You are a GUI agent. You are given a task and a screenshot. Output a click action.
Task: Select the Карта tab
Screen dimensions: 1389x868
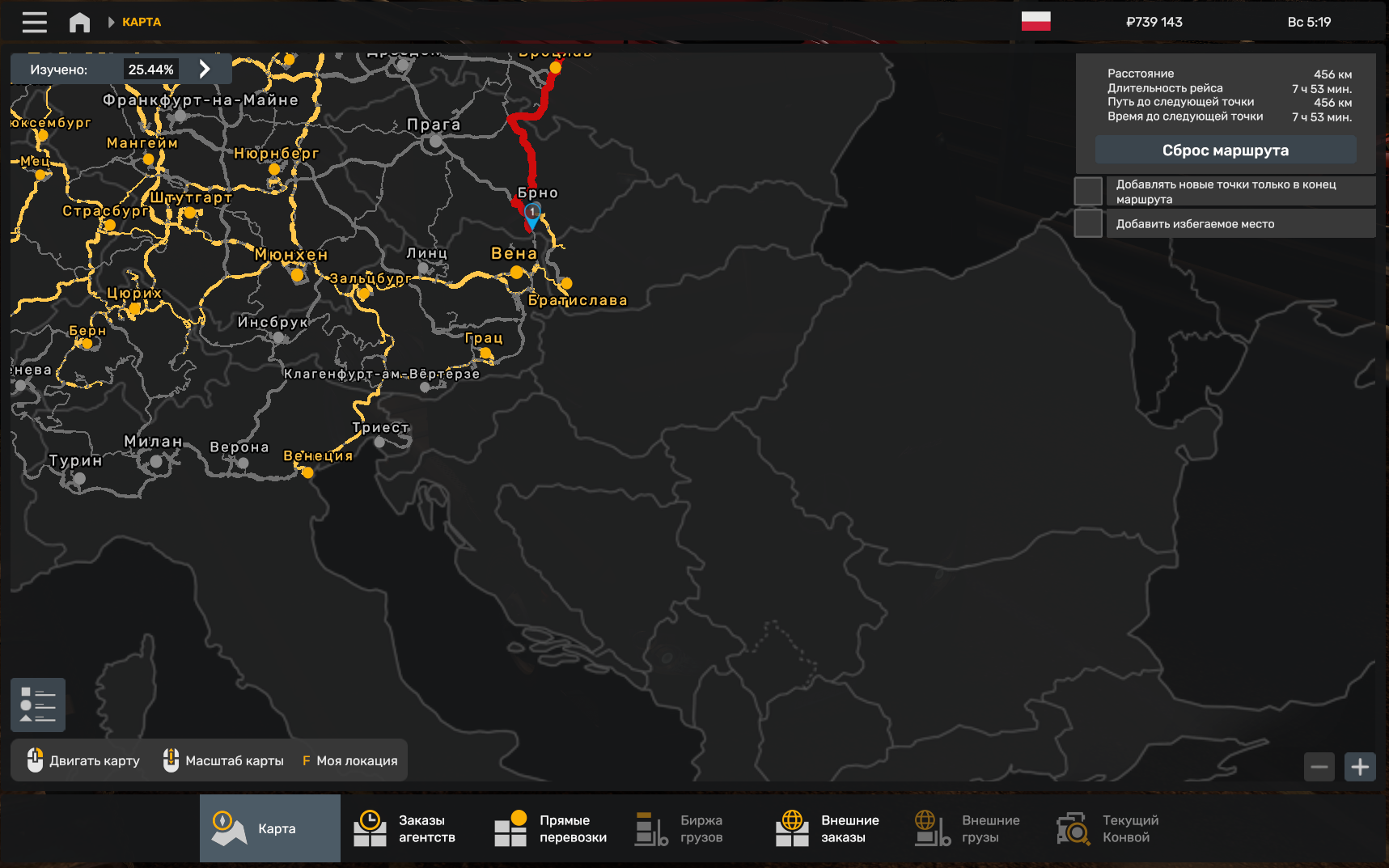click(270, 828)
